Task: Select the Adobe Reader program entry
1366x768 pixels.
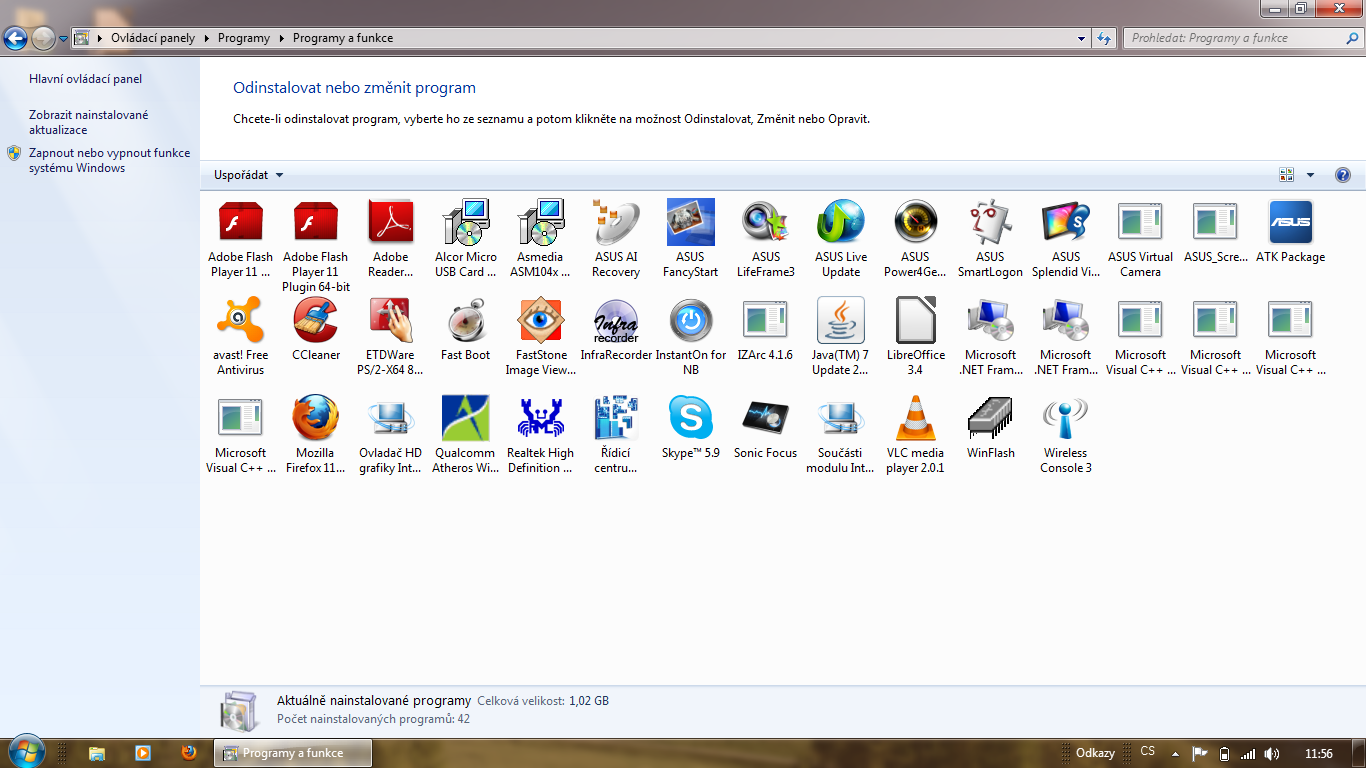Action: (x=391, y=239)
